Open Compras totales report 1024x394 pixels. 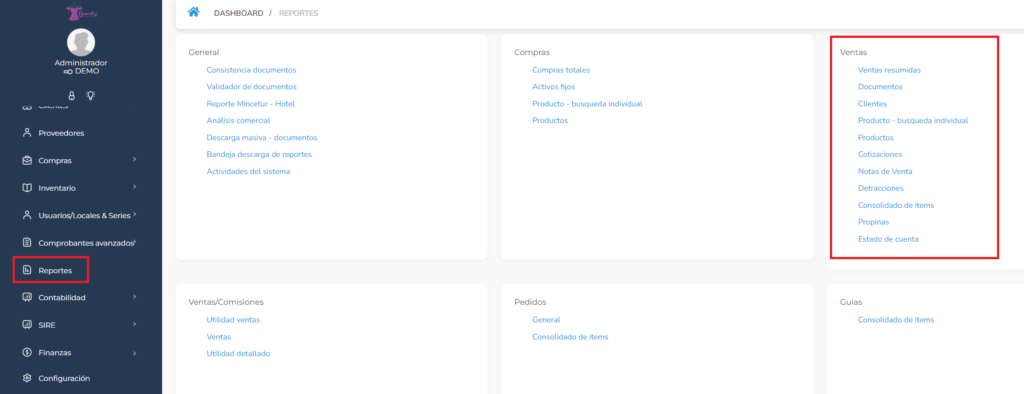(561, 69)
